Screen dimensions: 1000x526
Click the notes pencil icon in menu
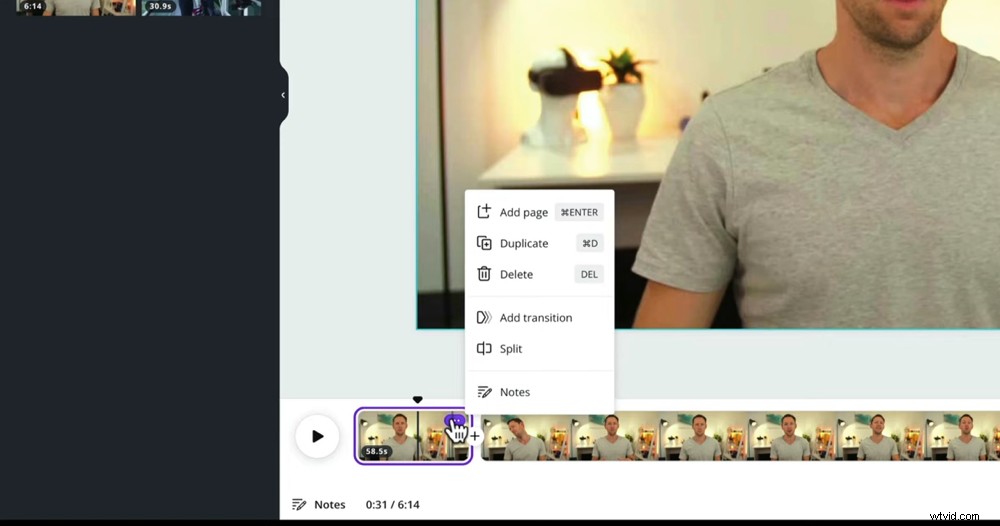click(484, 392)
